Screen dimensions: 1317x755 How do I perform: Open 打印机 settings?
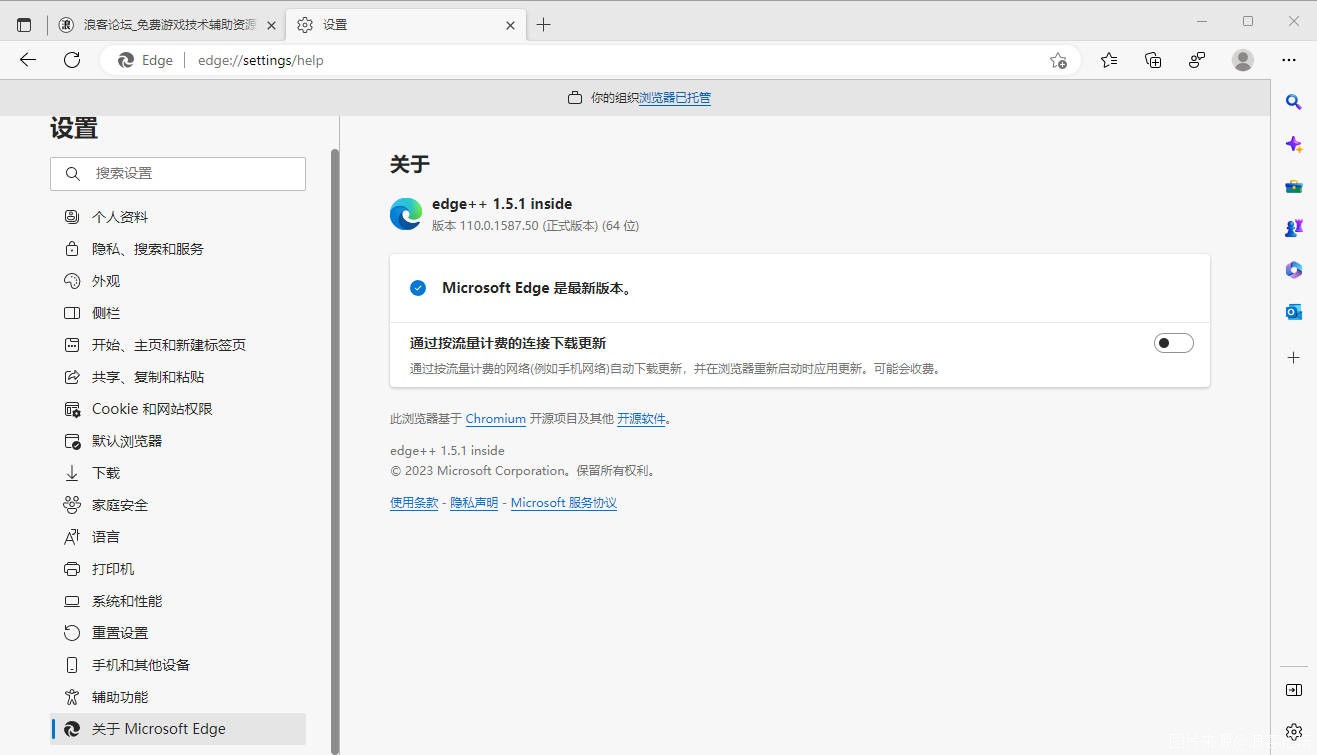(178, 569)
